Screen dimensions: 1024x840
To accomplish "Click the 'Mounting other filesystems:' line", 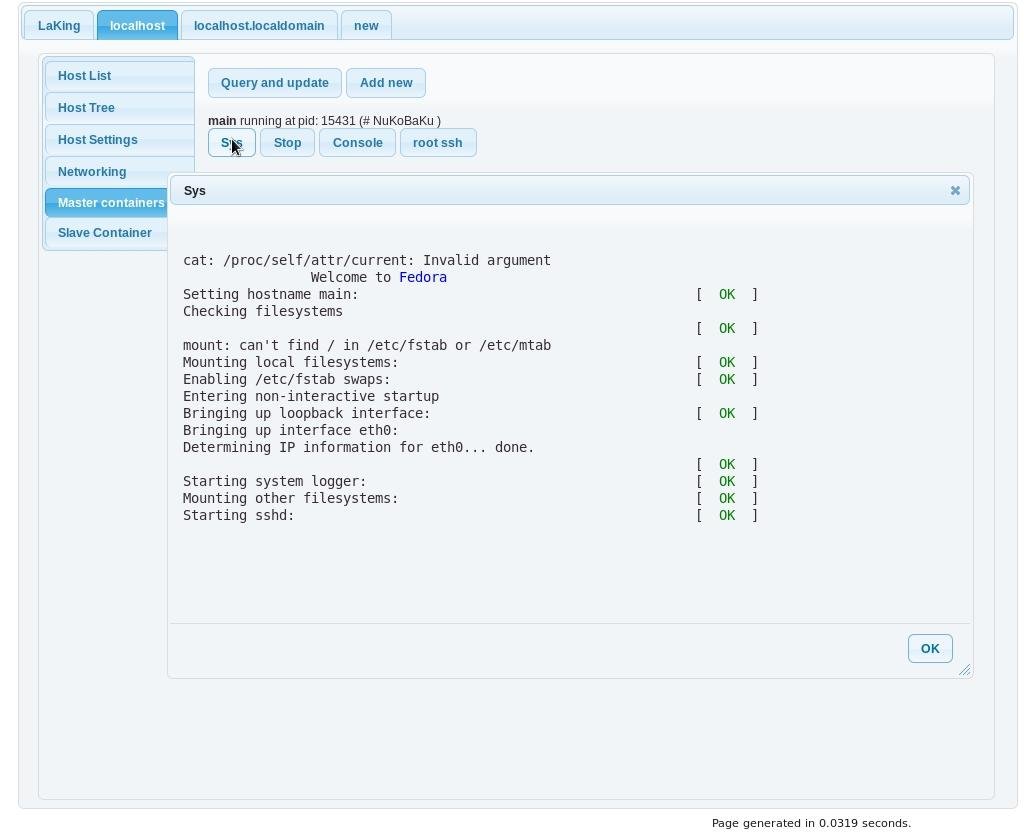I will pos(291,498).
